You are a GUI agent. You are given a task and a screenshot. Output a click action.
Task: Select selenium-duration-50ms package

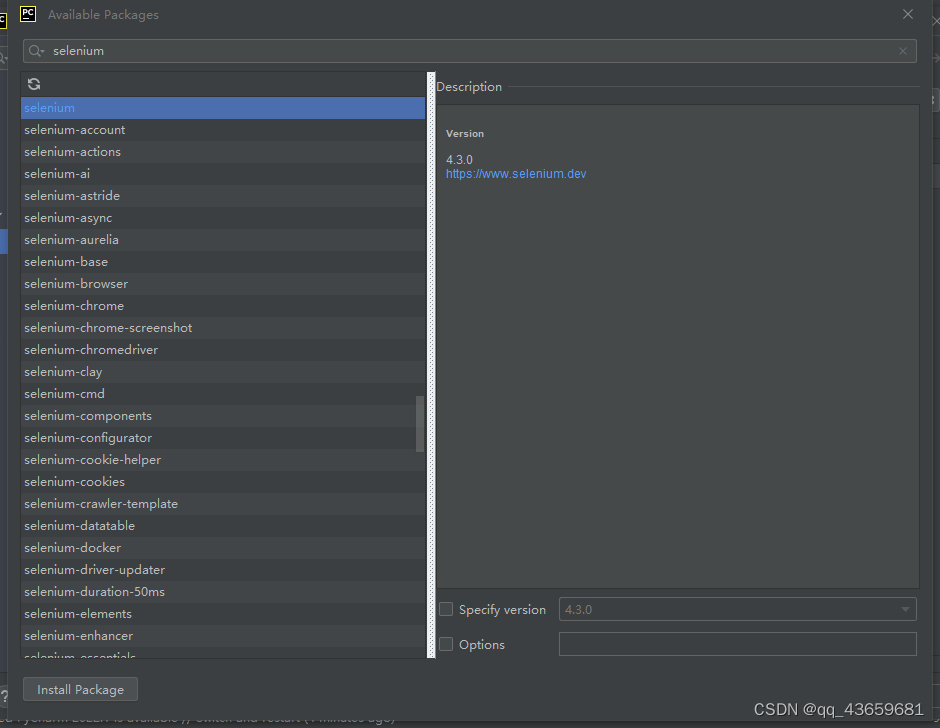coord(223,591)
